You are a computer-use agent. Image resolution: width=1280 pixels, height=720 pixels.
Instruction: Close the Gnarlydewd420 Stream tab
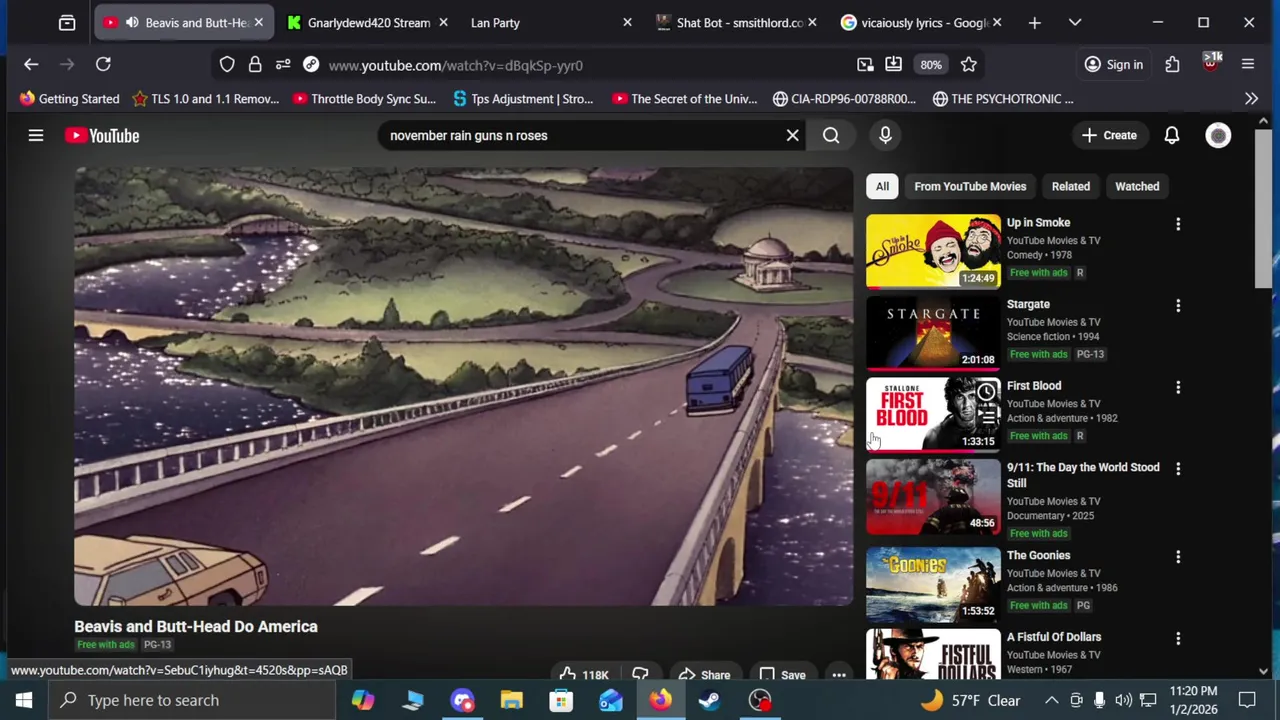tap(443, 22)
